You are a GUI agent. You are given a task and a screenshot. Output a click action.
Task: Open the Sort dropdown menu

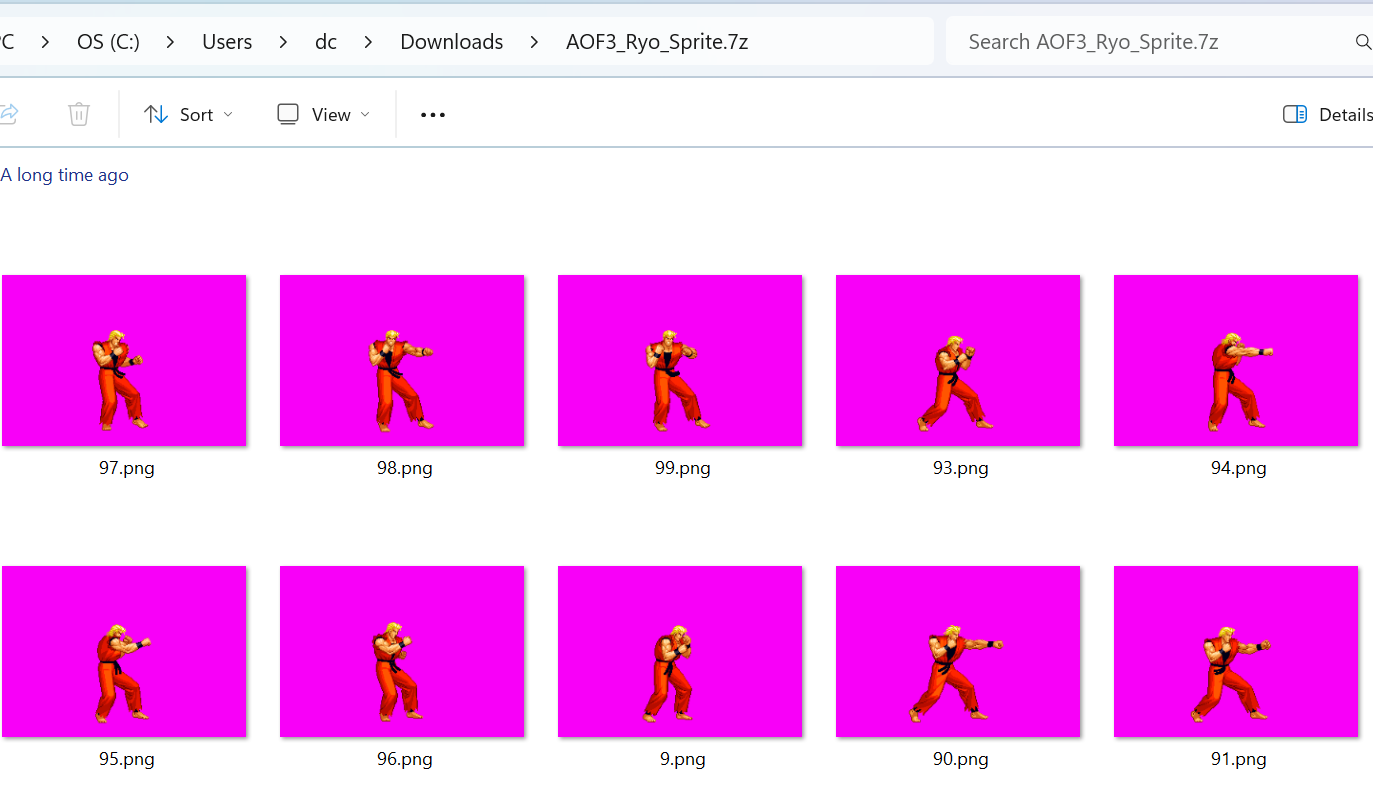click(x=188, y=115)
